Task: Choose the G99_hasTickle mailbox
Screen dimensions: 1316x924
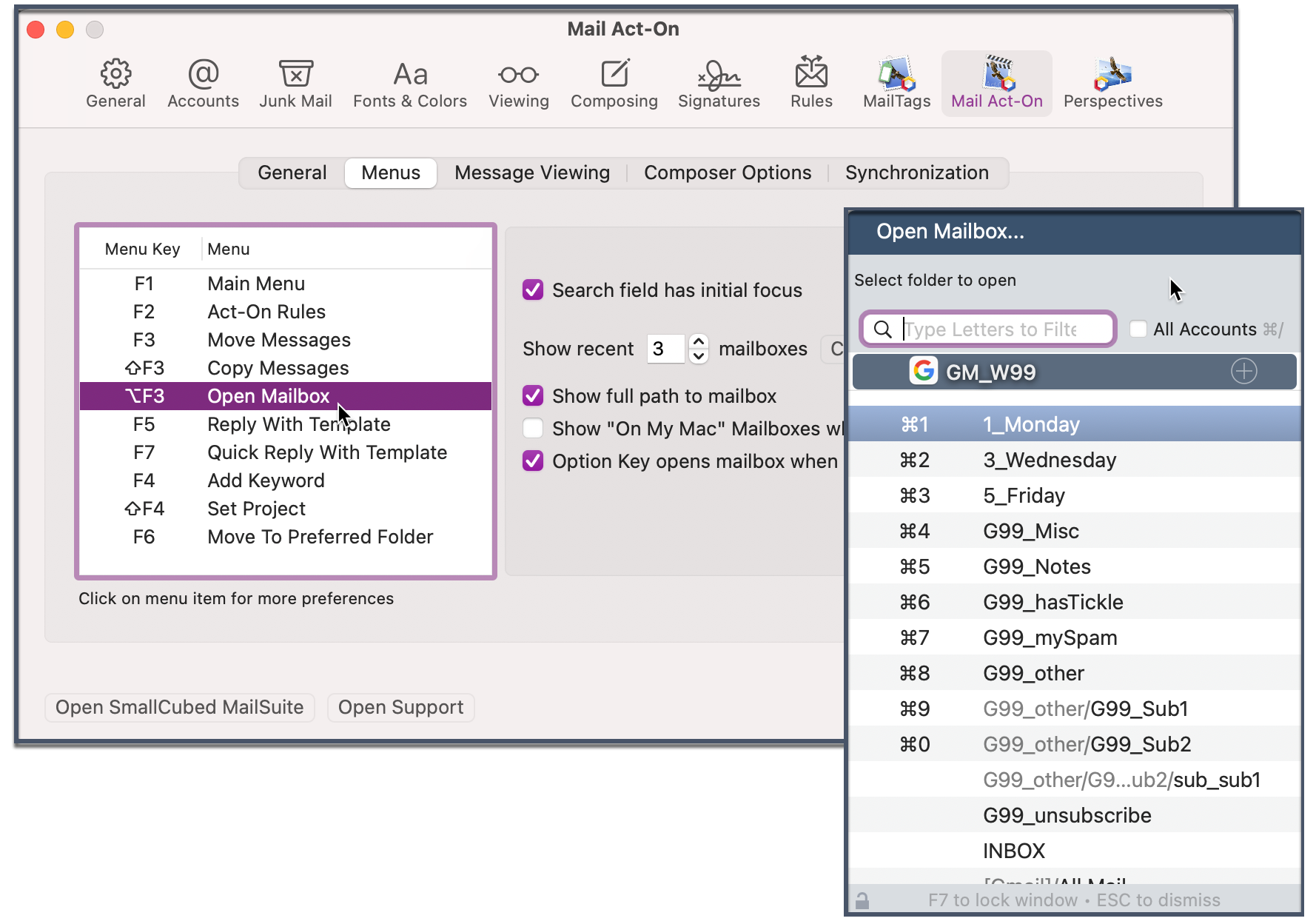Action: [1074, 602]
